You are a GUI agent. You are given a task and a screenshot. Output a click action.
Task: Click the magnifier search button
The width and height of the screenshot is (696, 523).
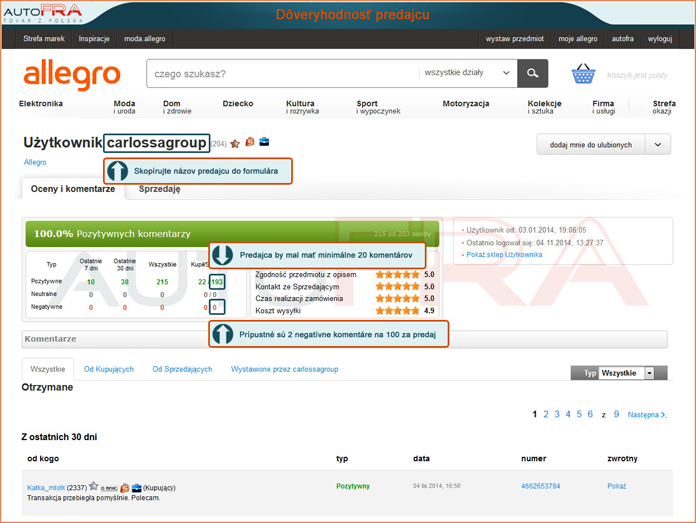tap(533, 73)
